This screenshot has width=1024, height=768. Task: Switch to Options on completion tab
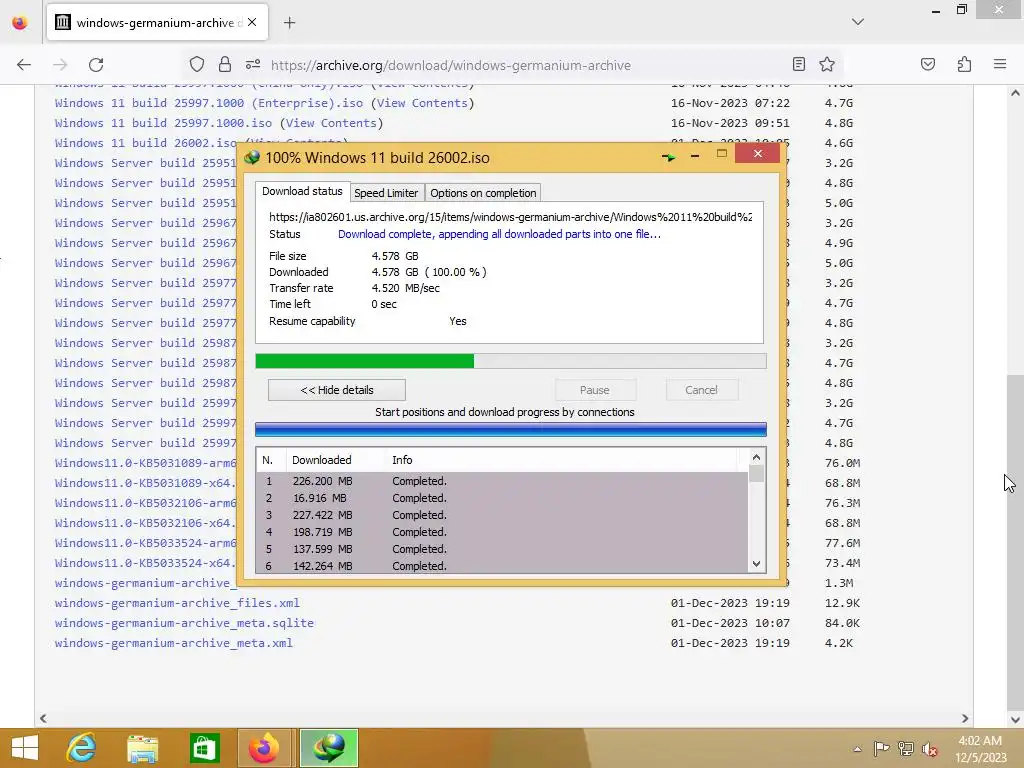coord(483,193)
